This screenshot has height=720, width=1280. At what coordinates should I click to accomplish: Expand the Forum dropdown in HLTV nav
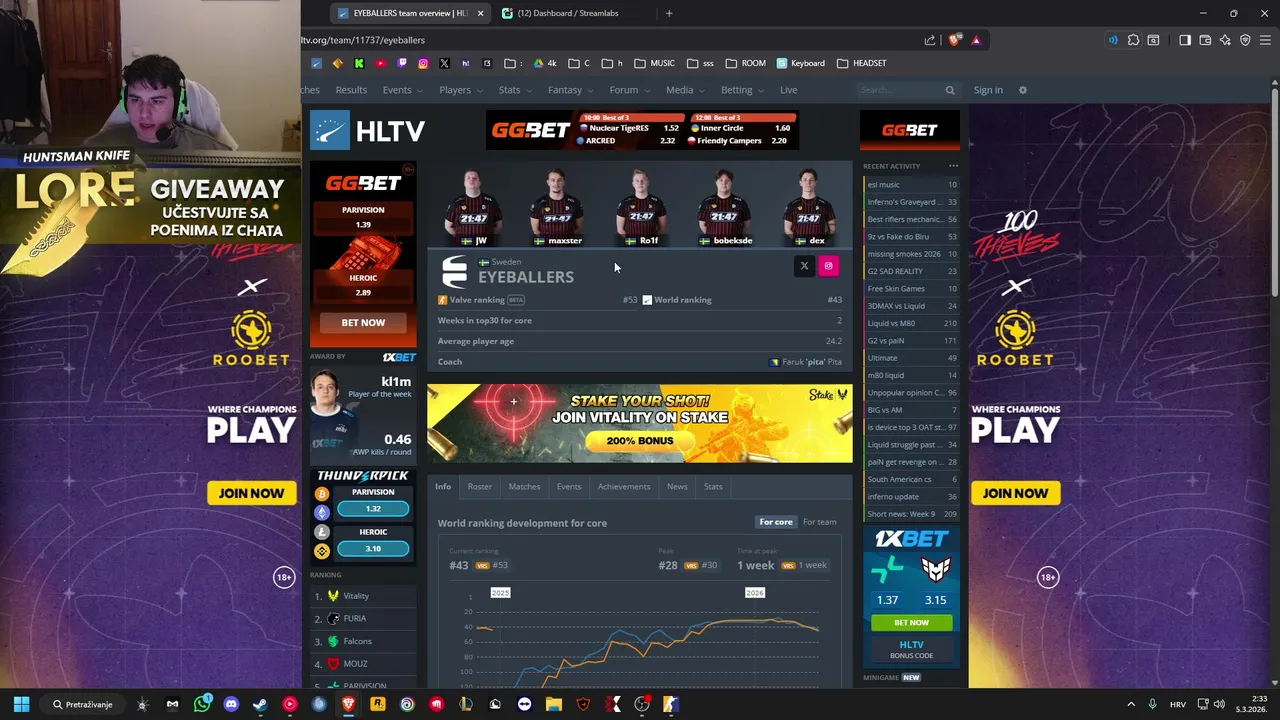(x=628, y=90)
